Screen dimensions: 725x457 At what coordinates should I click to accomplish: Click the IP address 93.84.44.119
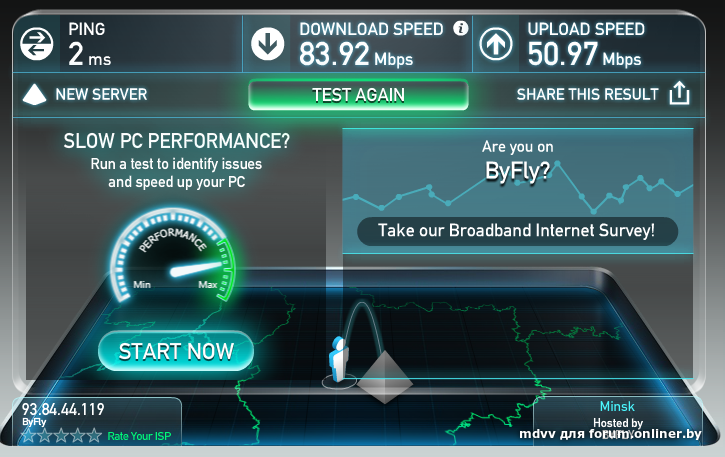click(x=63, y=409)
